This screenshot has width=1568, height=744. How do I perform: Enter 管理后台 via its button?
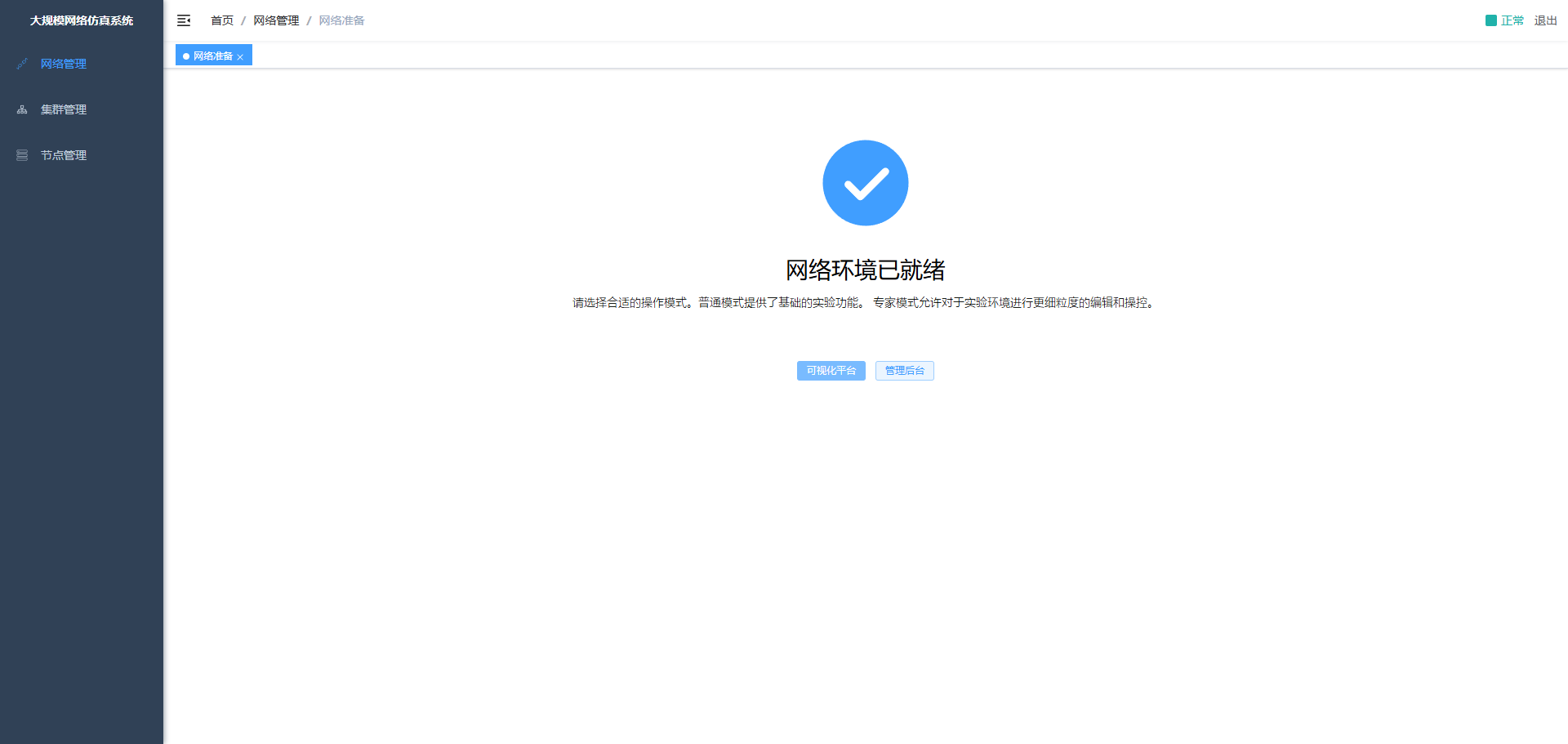(904, 371)
